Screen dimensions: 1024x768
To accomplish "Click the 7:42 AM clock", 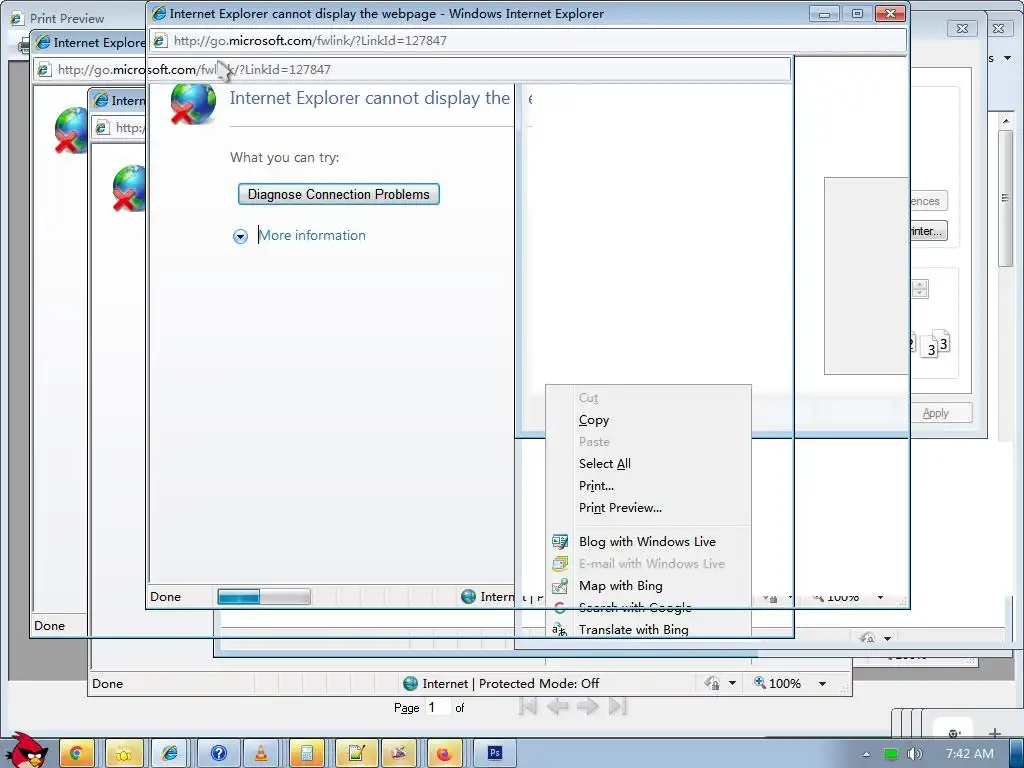I will click(x=970, y=754).
